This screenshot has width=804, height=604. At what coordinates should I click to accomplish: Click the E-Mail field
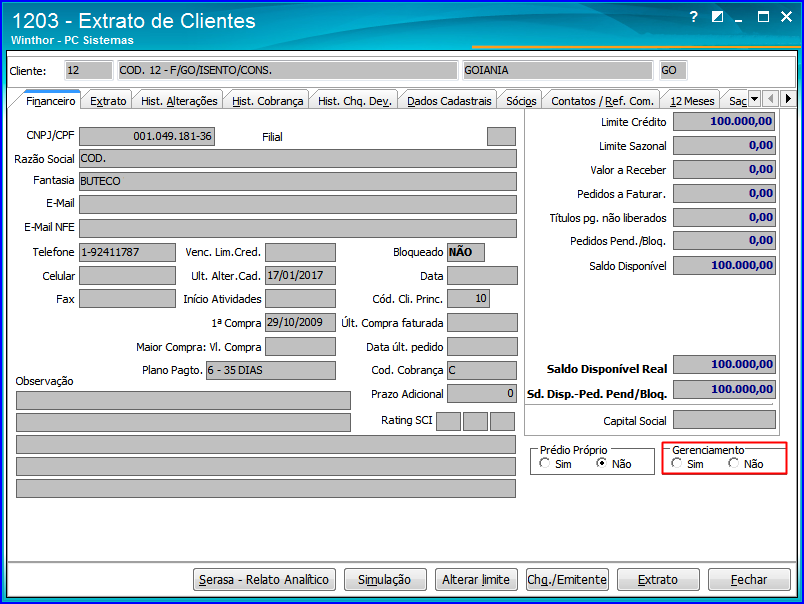pos(298,204)
